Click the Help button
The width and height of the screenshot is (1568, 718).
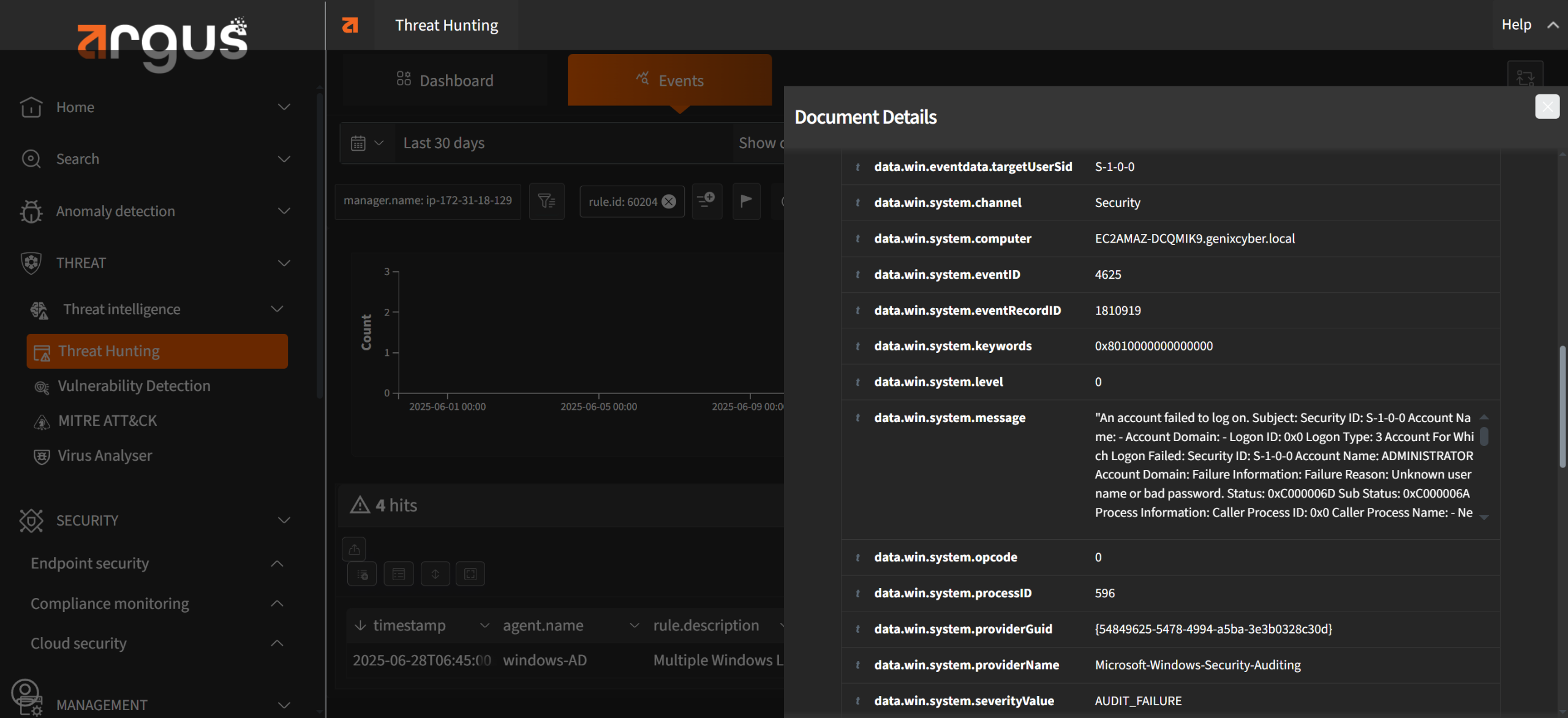pos(1516,25)
